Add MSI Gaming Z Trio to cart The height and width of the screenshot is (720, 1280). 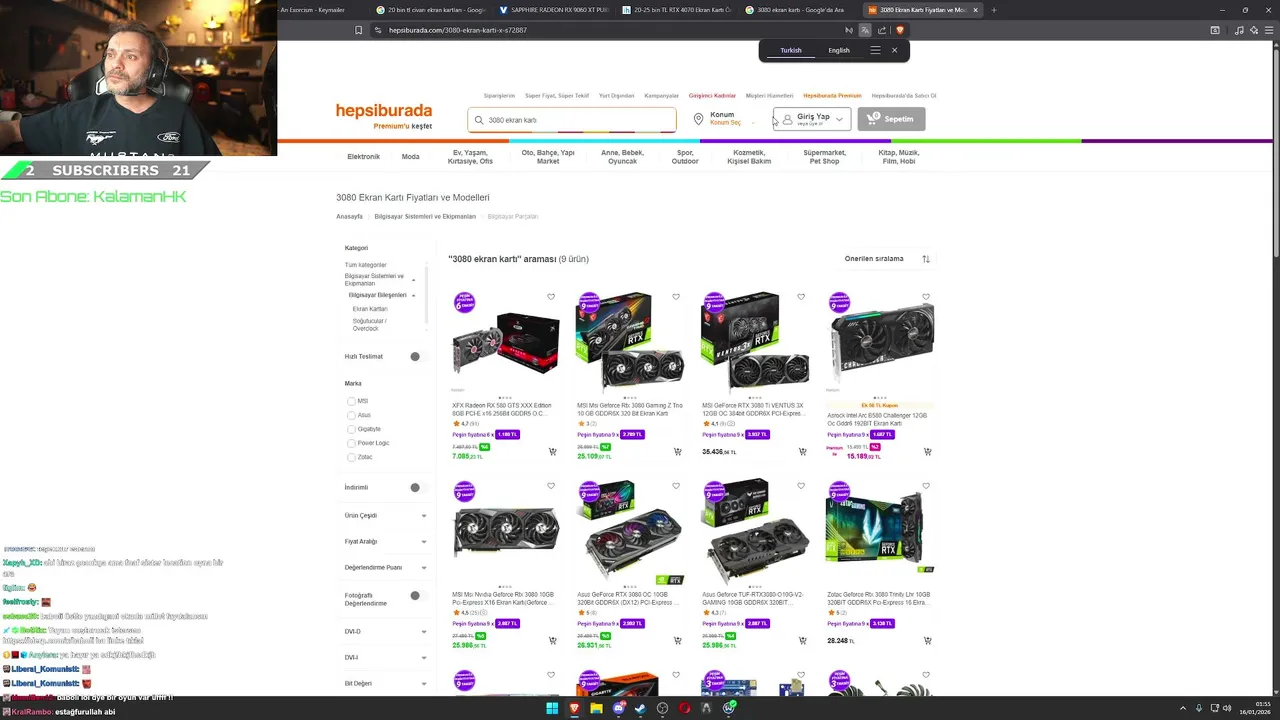pyautogui.click(x=677, y=452)
